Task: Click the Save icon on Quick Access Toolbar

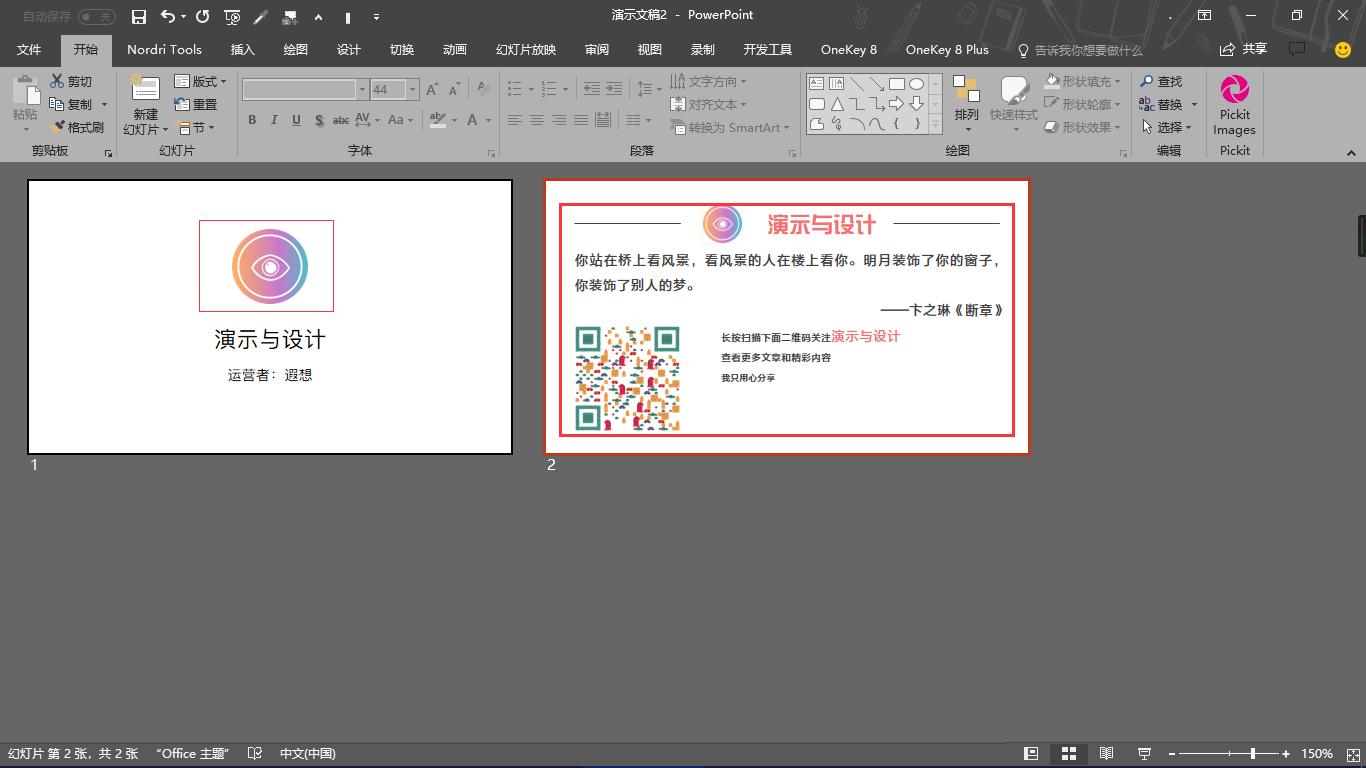Action: (138, 14)
